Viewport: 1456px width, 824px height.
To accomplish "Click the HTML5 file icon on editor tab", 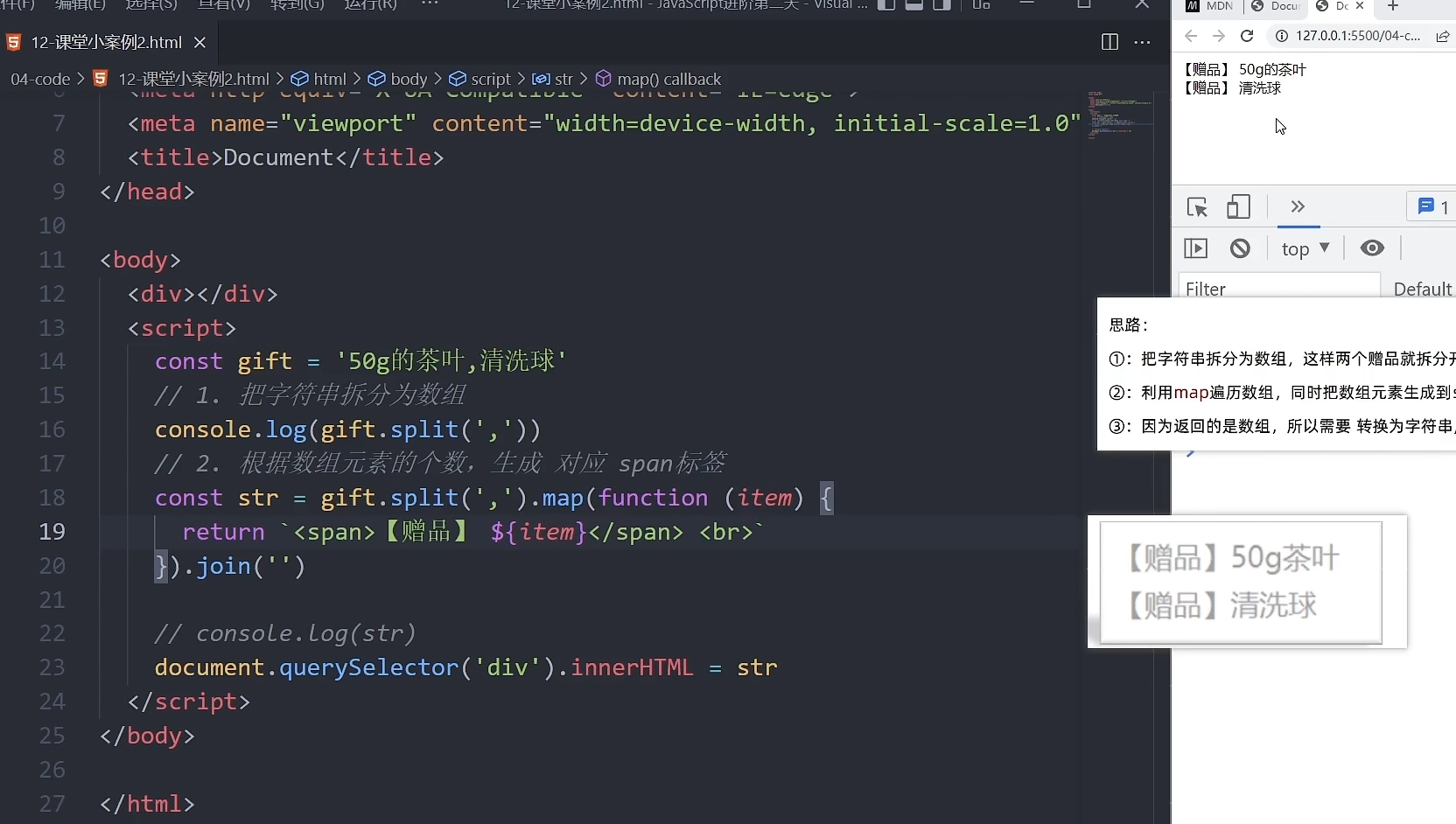I will click(x=14, y=42).
